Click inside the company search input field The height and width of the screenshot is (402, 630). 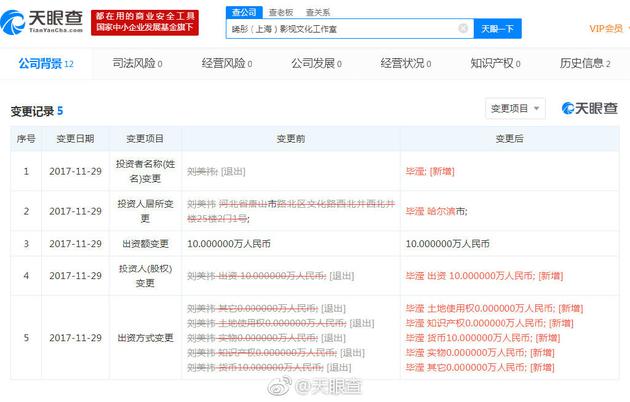click(340, 29)
